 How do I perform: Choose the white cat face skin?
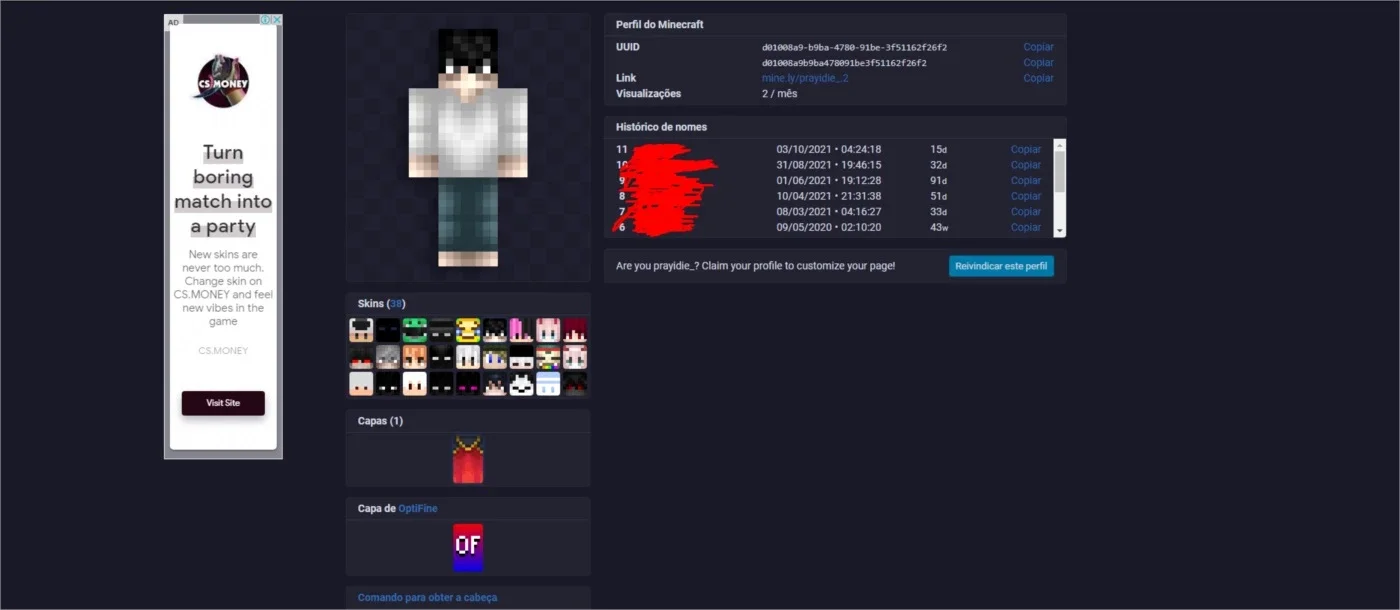coord(521,384)
